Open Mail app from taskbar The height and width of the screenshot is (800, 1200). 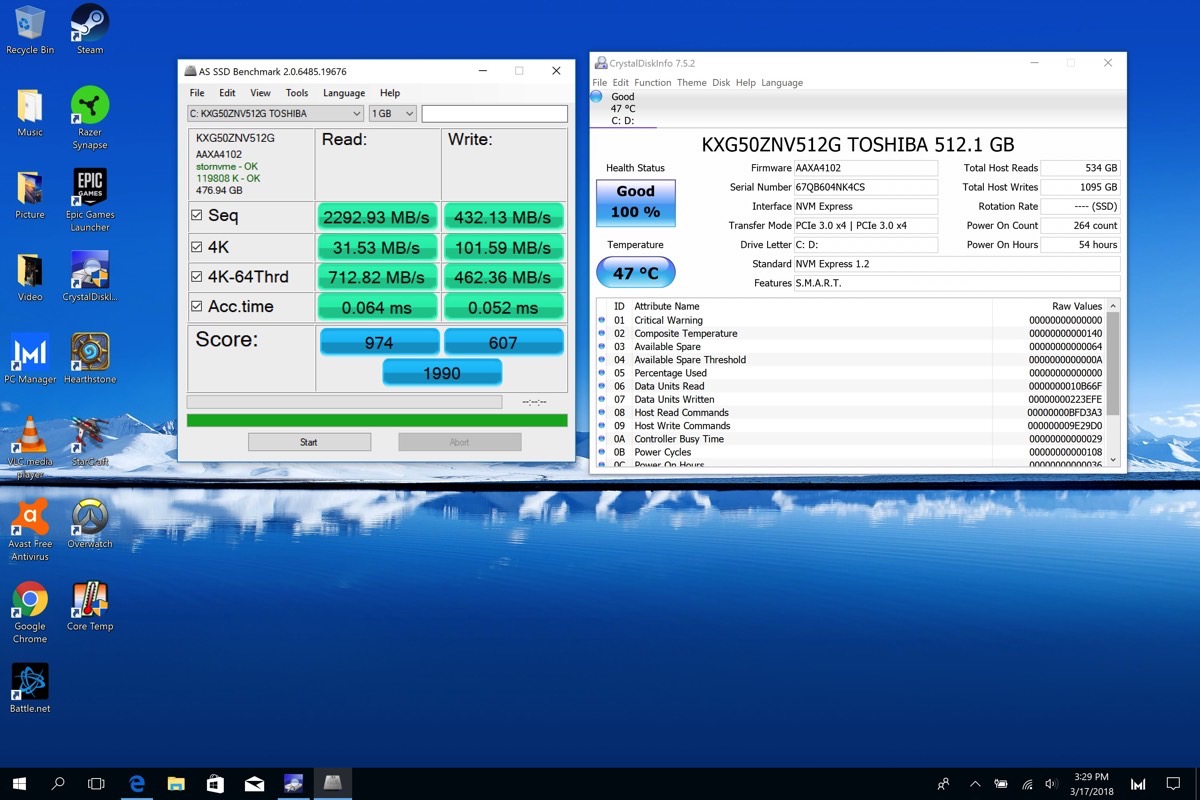click(254, 784)
